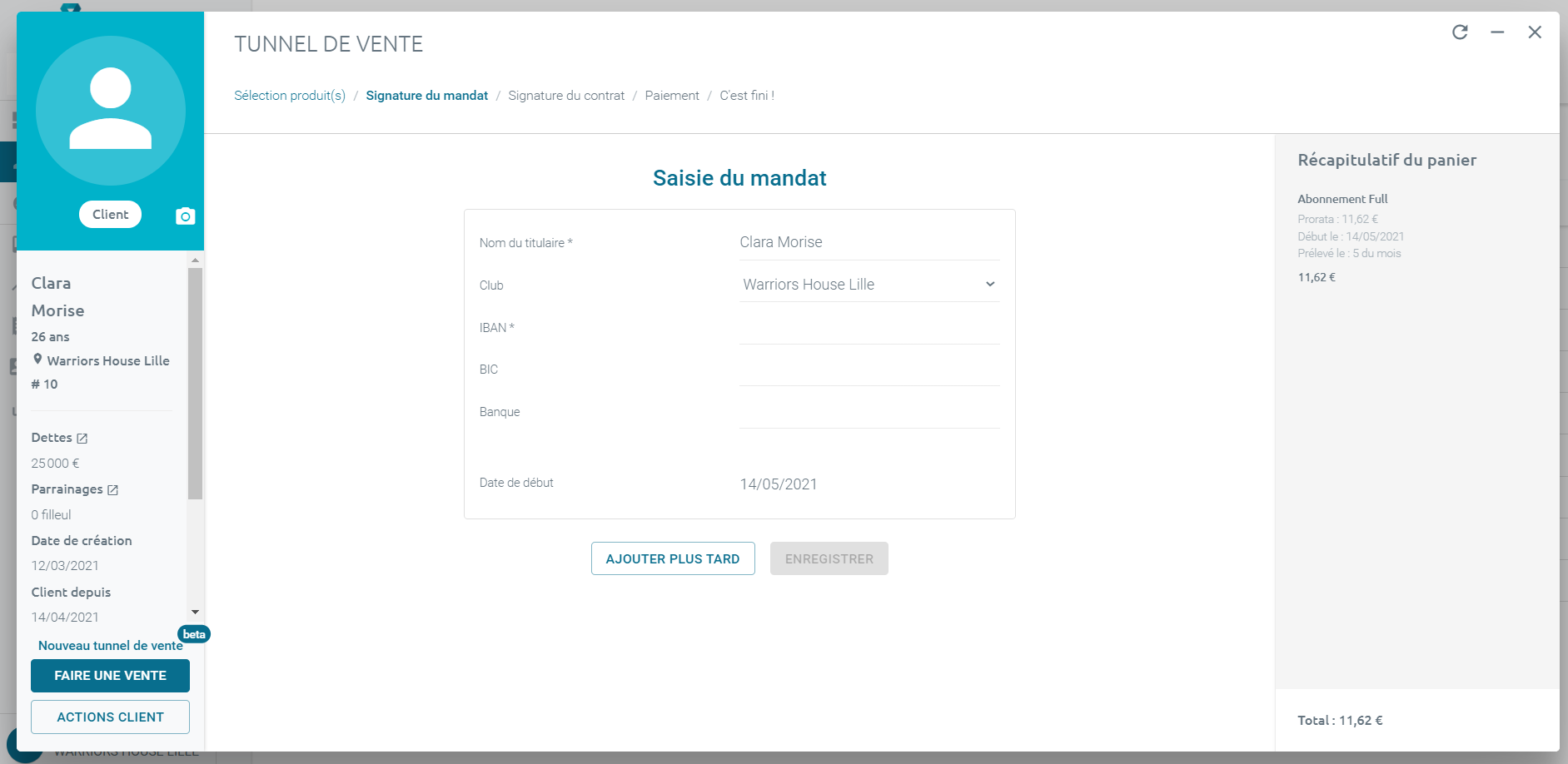The height and width of the screenshot is (764, 1568).
Task: Open Nouveau tunnel de vente link
Action: pyautogui.click(x=111, y=646)
